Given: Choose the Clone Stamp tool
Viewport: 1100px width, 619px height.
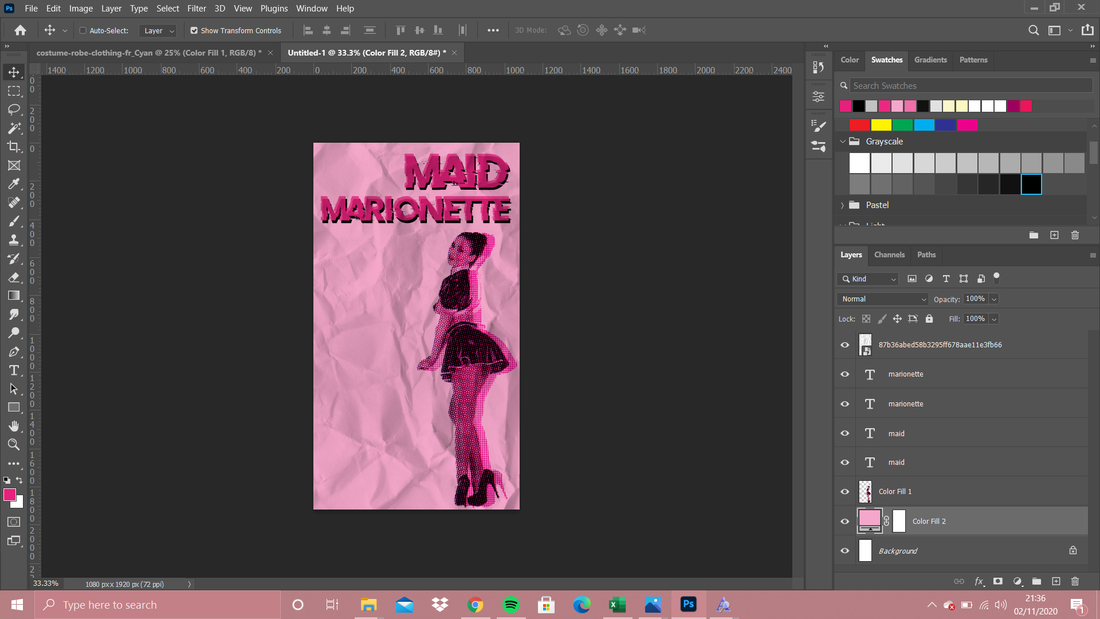Looking at the screenshot, I should click(14, 240).
